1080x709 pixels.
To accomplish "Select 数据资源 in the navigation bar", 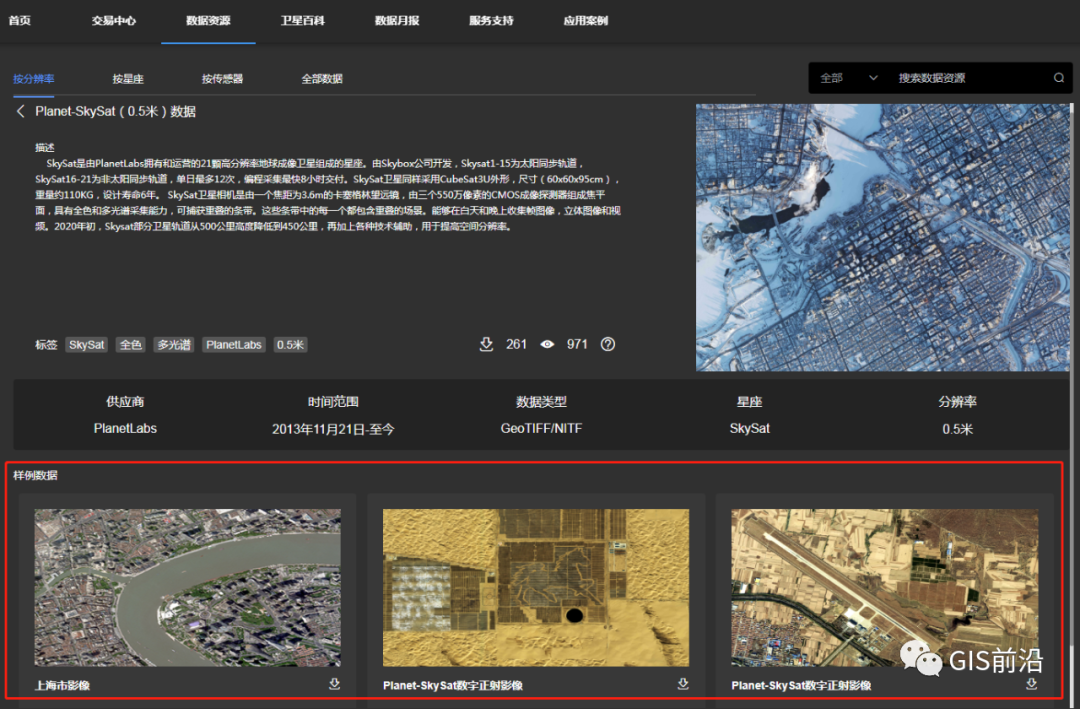I will click(208, 21).
